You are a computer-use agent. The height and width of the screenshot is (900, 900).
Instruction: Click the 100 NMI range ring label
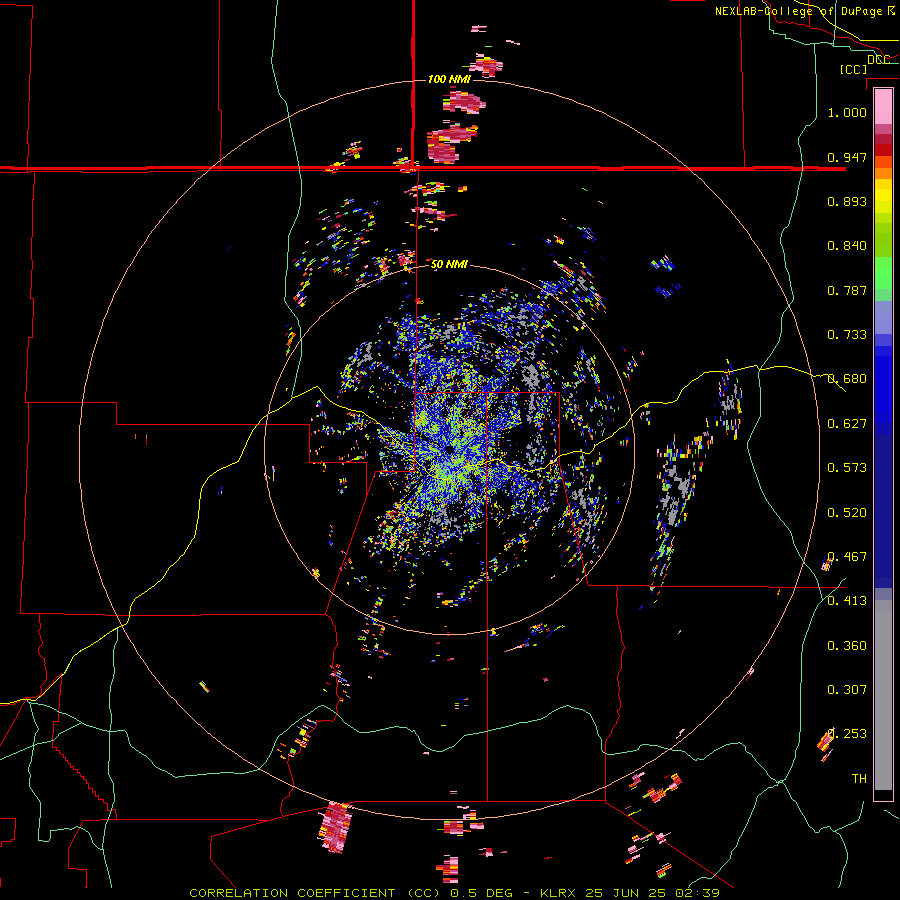tap(449, 79)
